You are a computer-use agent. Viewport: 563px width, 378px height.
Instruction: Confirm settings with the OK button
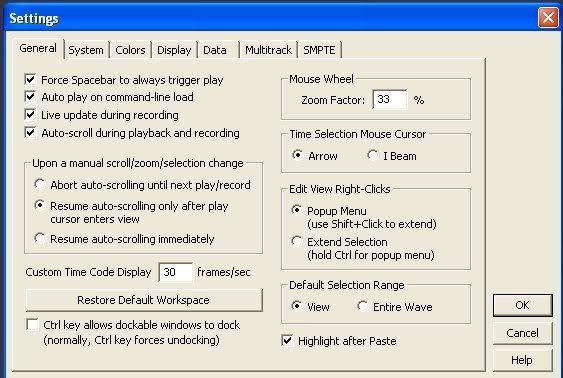click(x=522, y=305)
